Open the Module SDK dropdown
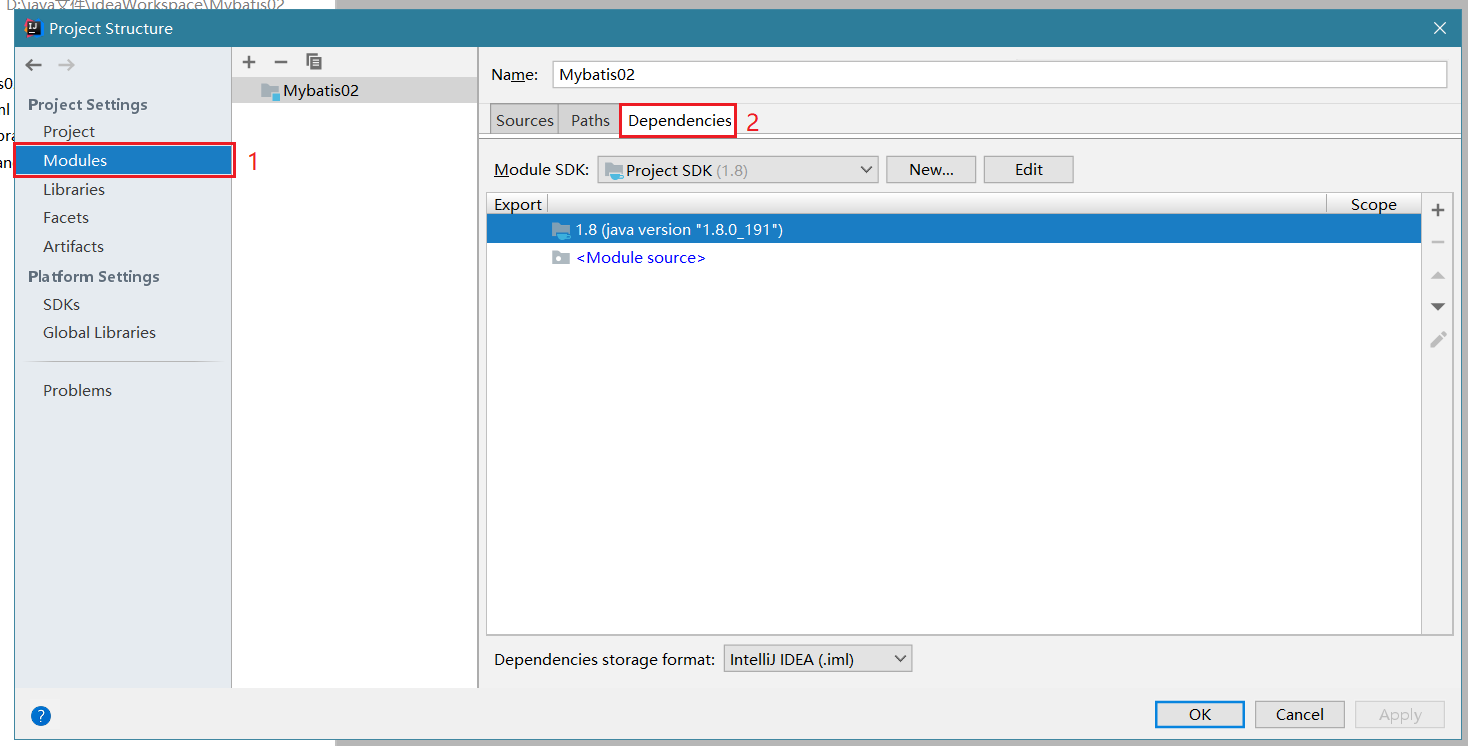This screenshot has height=746, width=1468. tap(738, 170)
